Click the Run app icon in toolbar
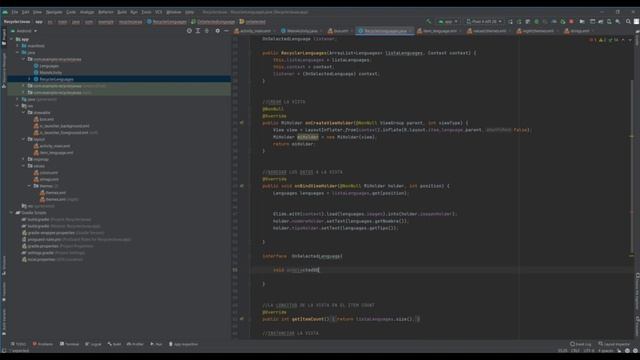Viewport: 640px width, 360px height. pyautogui.click(x=510, y=22)
